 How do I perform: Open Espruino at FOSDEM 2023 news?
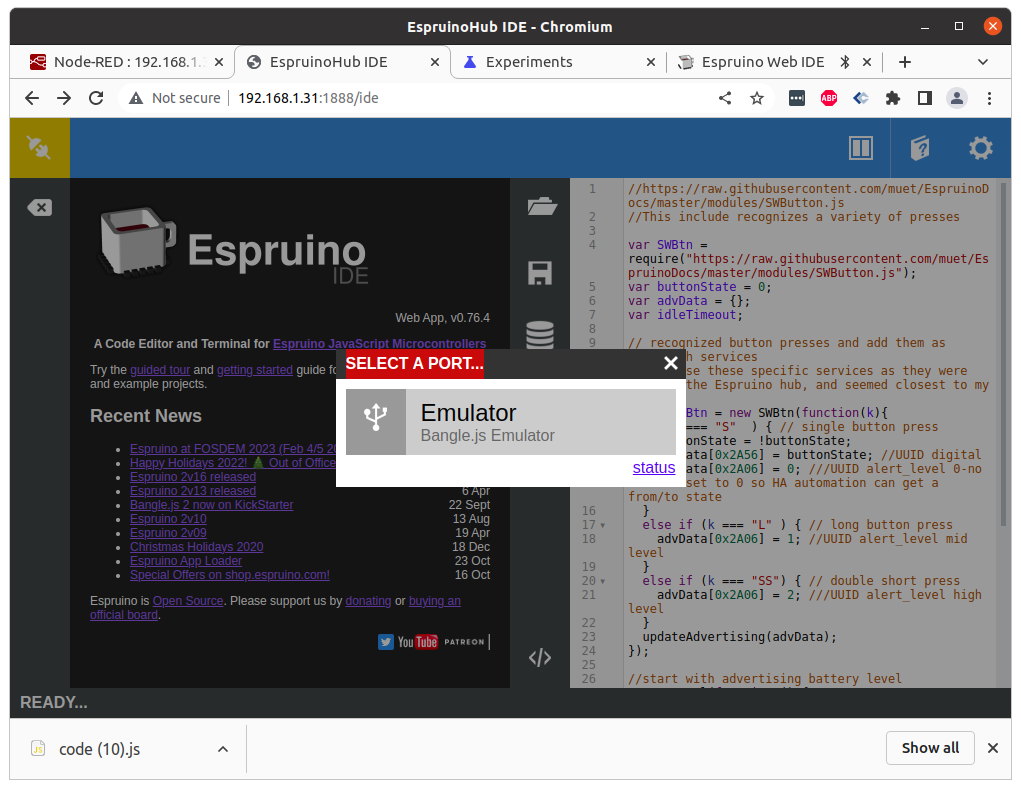coord(232,449)
